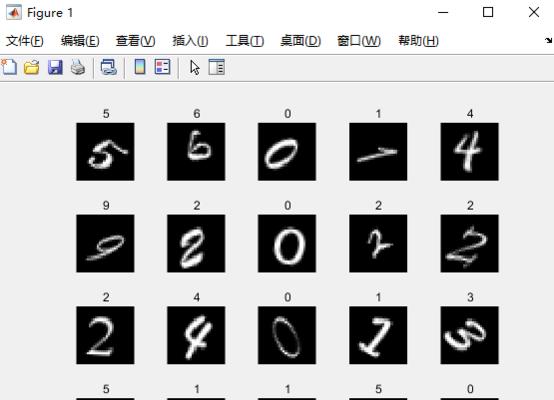The image size is (554, 400).
Task: Click the MATLAB logo in the title bar
Action: pos(13,13)
